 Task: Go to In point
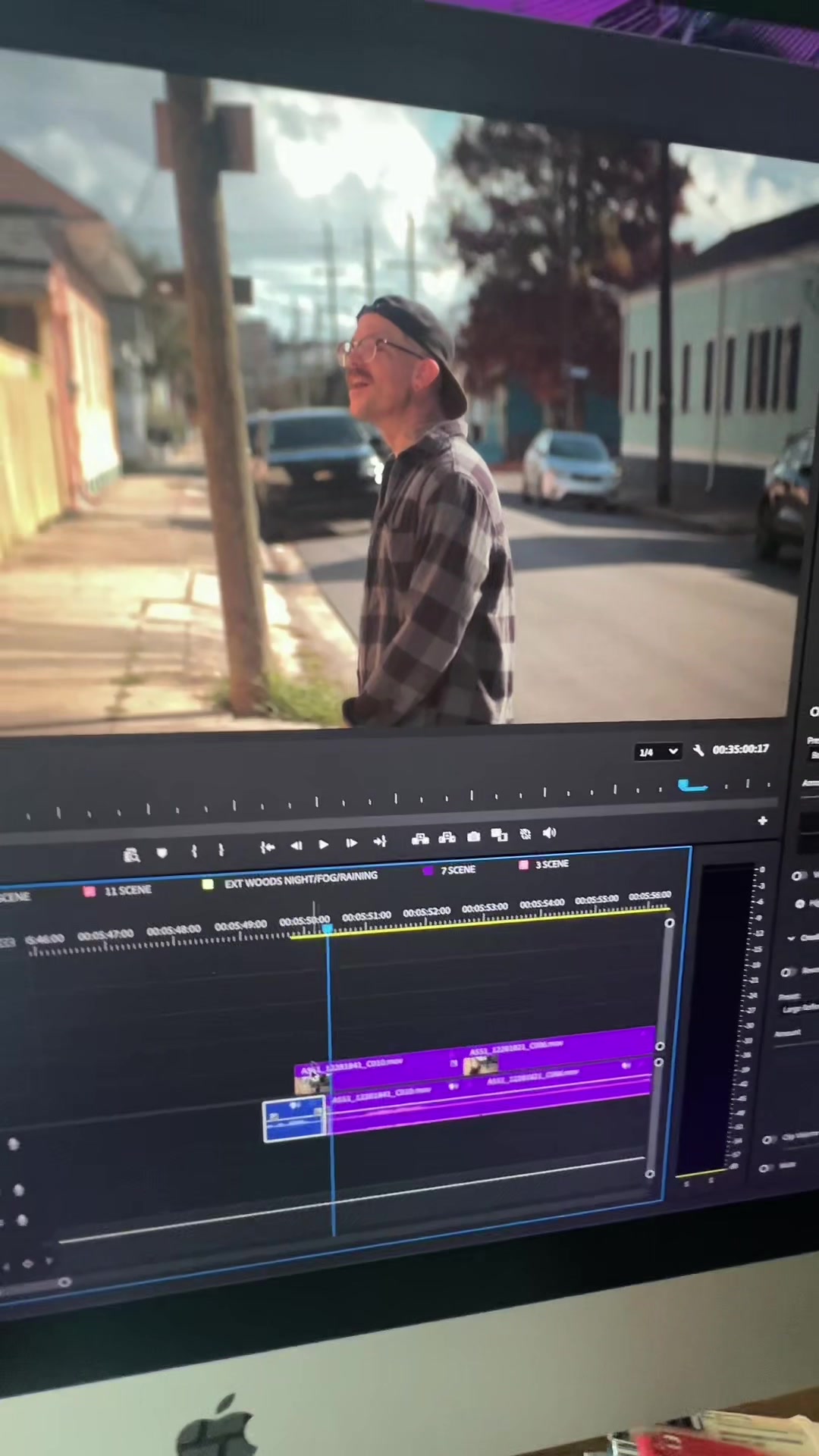(x=267, y=846)
